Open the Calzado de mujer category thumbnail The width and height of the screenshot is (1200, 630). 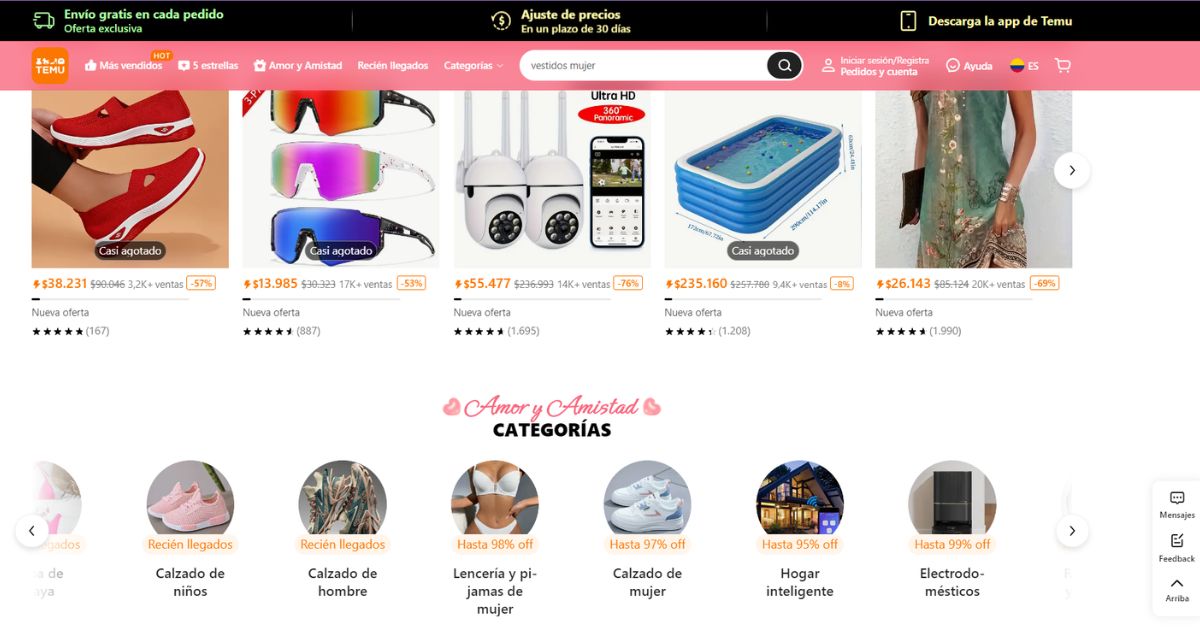click(647, 504)
